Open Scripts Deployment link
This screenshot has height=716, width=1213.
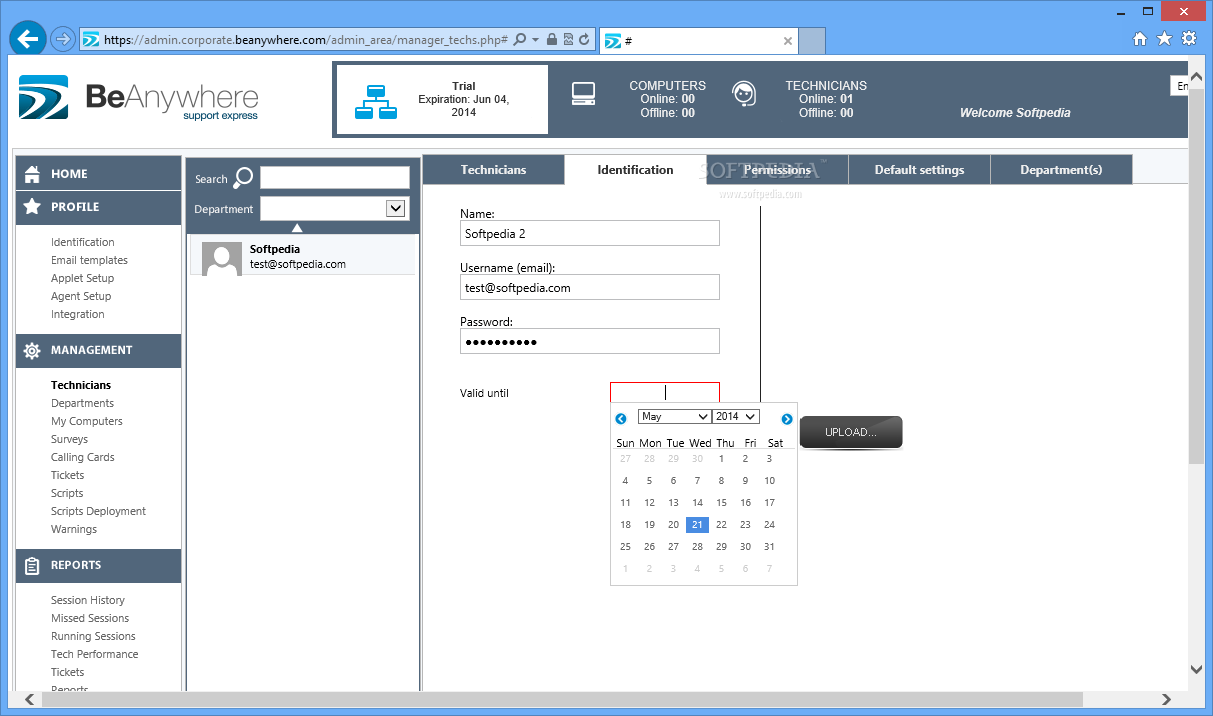pos(98,511)
